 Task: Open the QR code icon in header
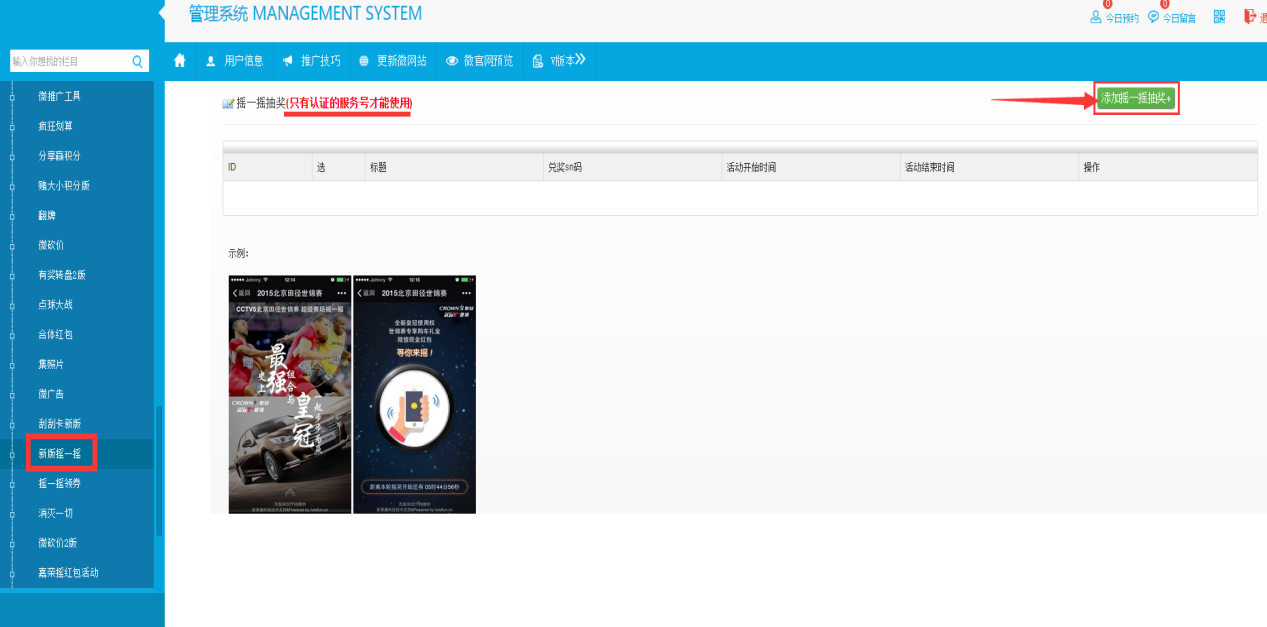[1219, 17]
